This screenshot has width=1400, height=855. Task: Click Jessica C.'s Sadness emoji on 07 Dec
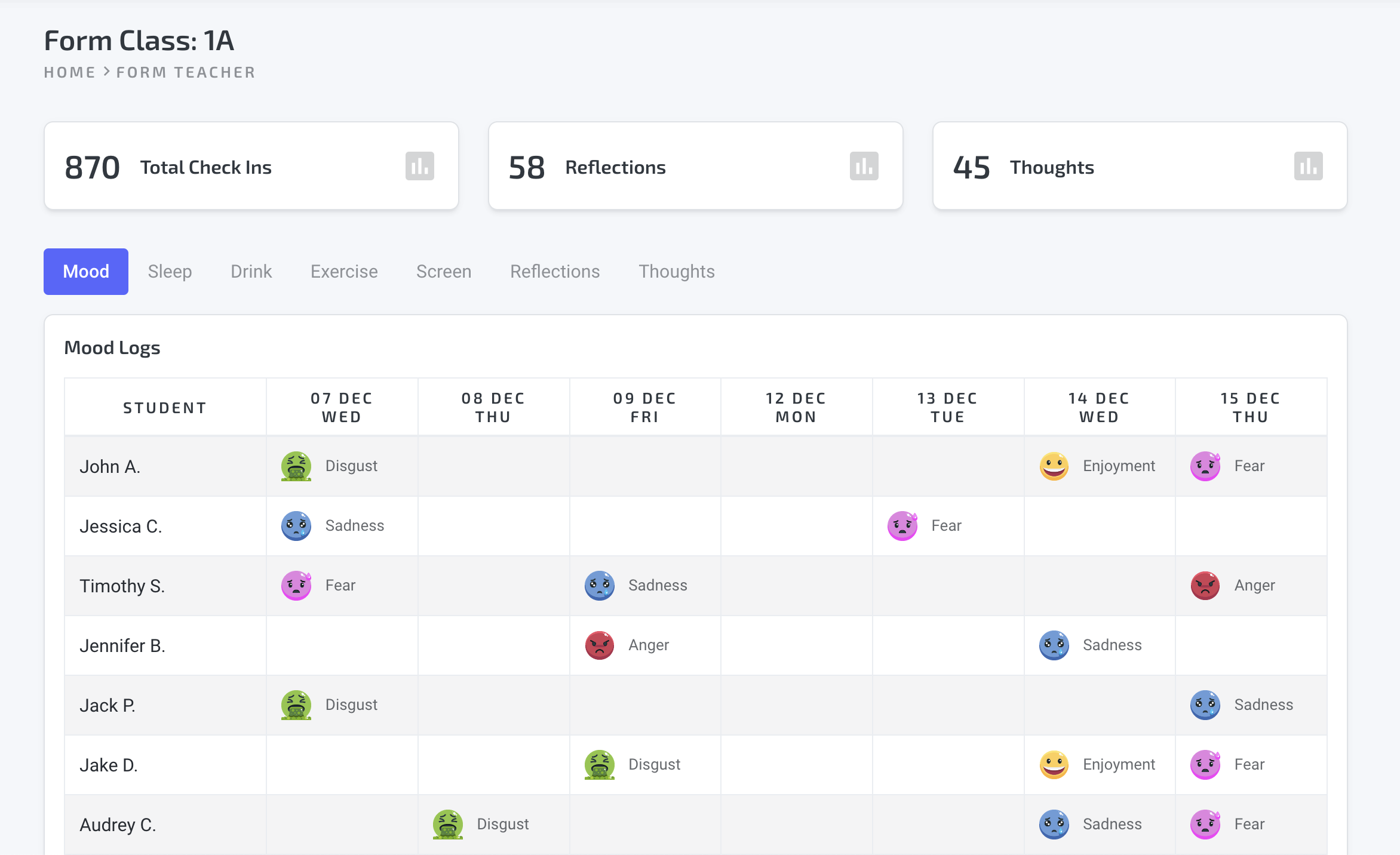click(x=296, y=526)
